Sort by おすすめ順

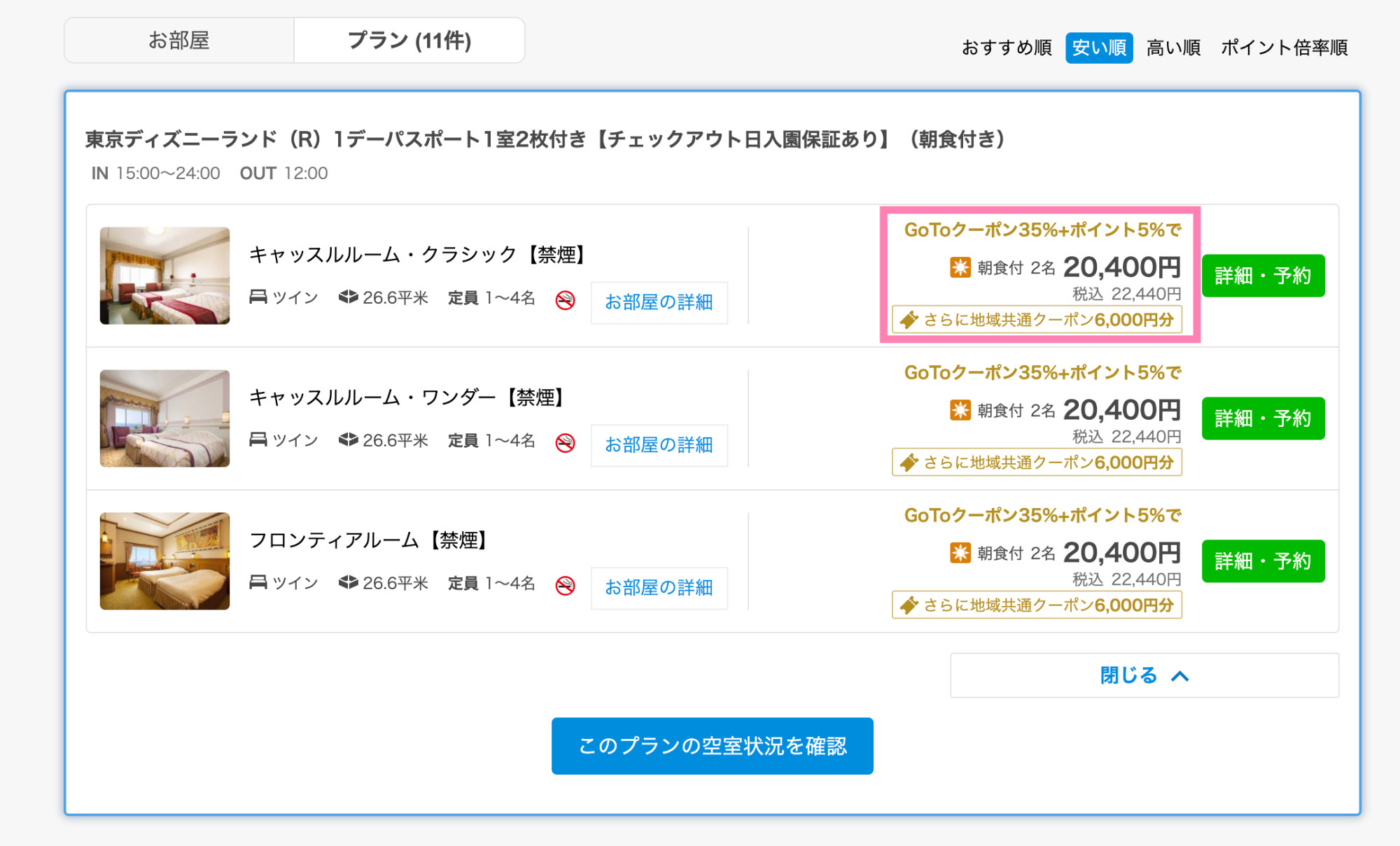(1007, 48)
